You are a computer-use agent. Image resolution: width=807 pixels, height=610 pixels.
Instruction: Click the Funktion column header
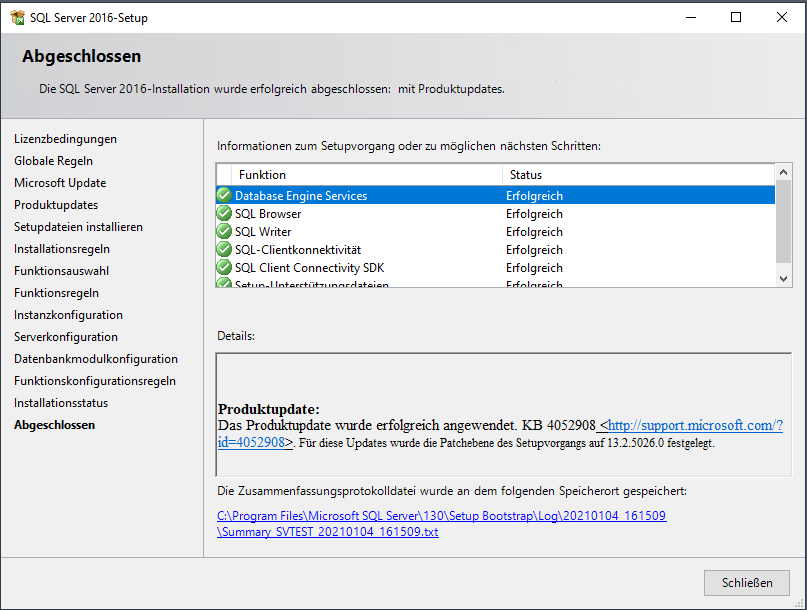click(x=262, y=175)
